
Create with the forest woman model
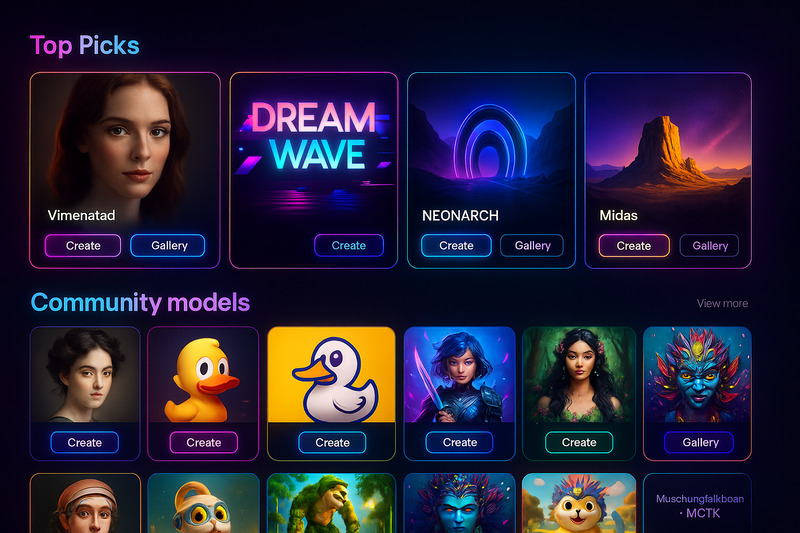click(579, 443)
